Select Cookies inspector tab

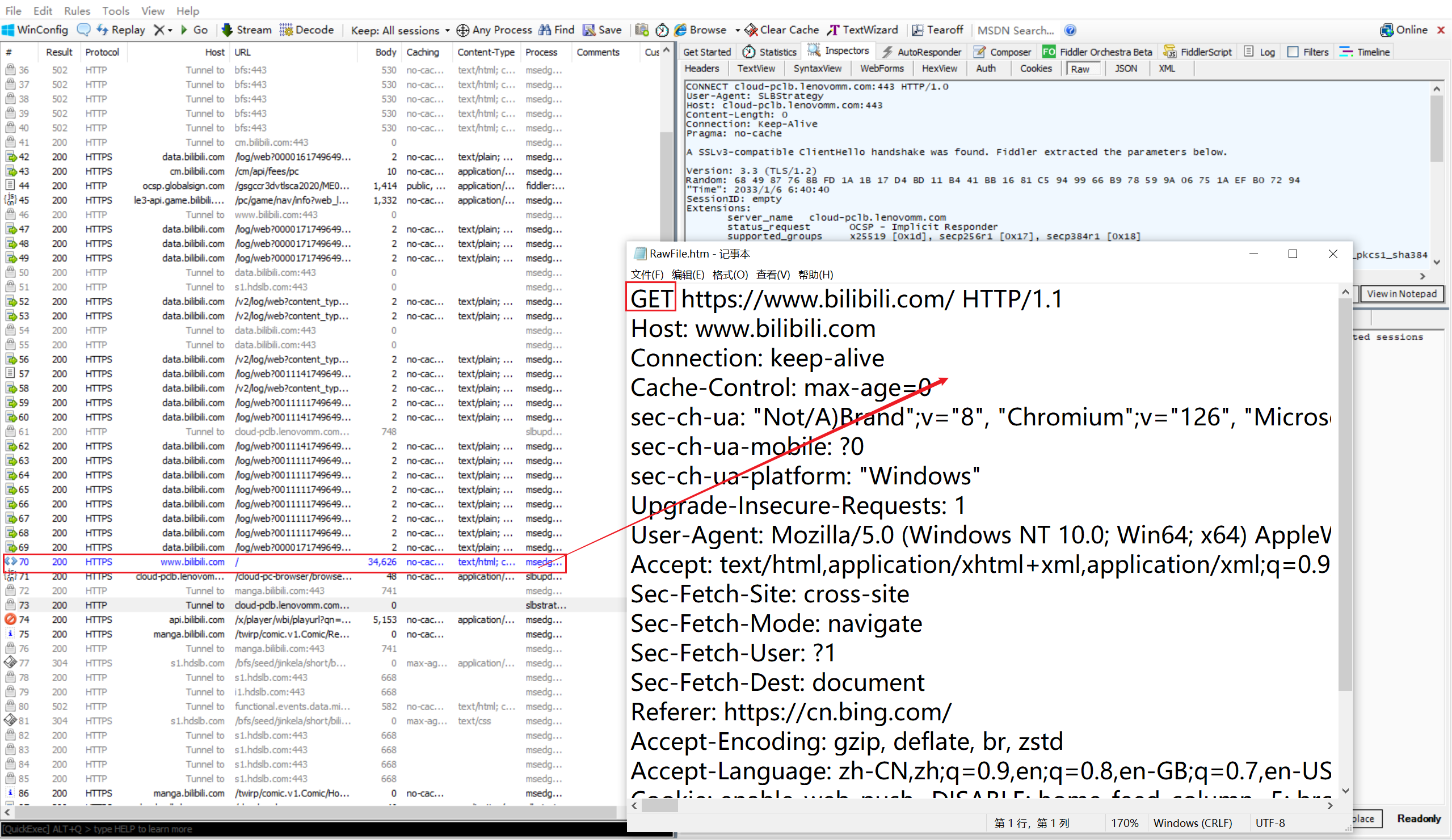coord(1036,69)
